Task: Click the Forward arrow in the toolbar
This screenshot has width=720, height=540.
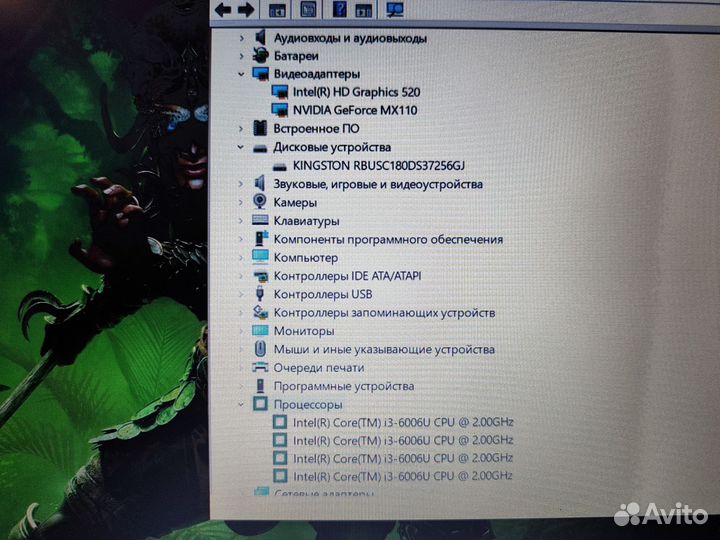Action: [247, 10]
